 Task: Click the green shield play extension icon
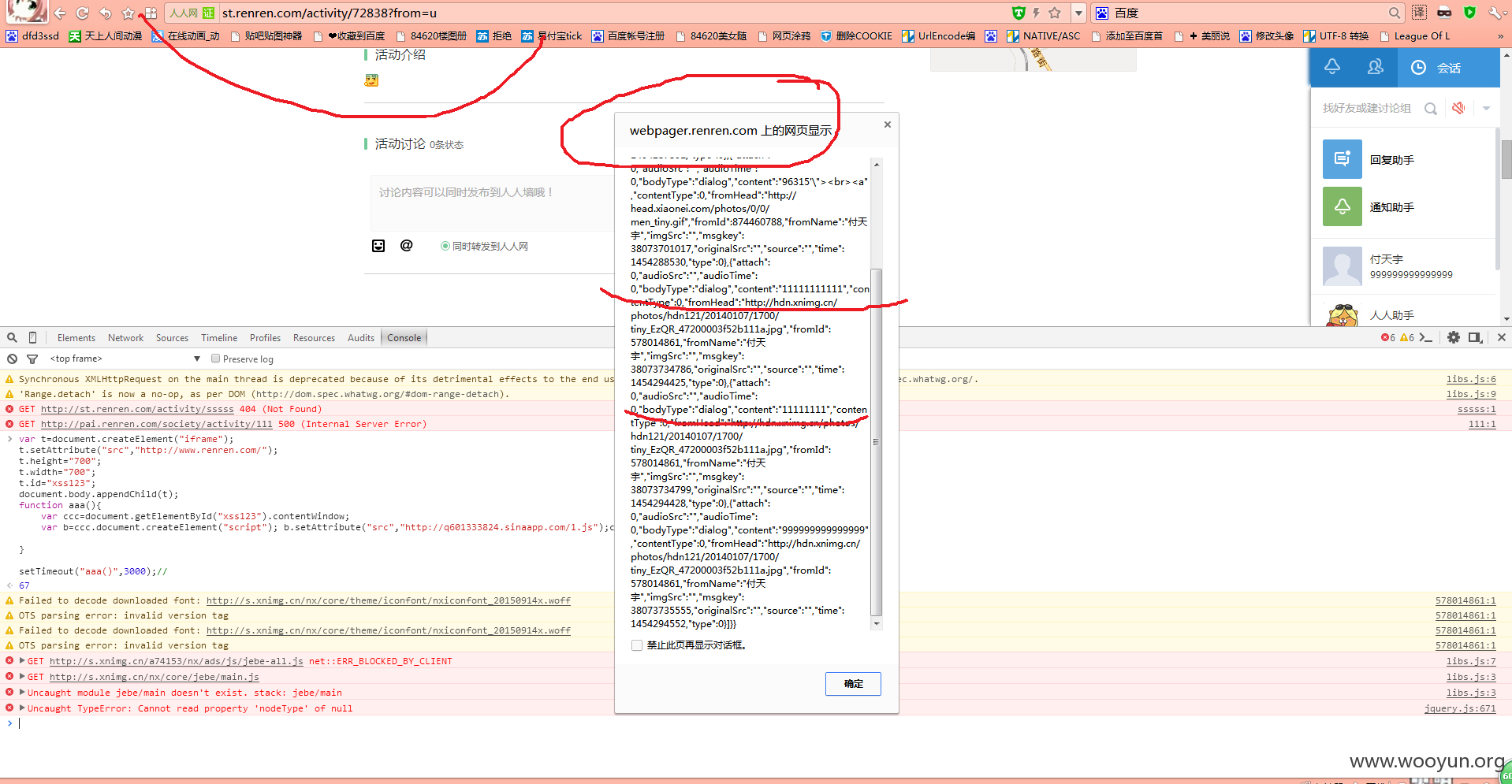click(1469, 13)
